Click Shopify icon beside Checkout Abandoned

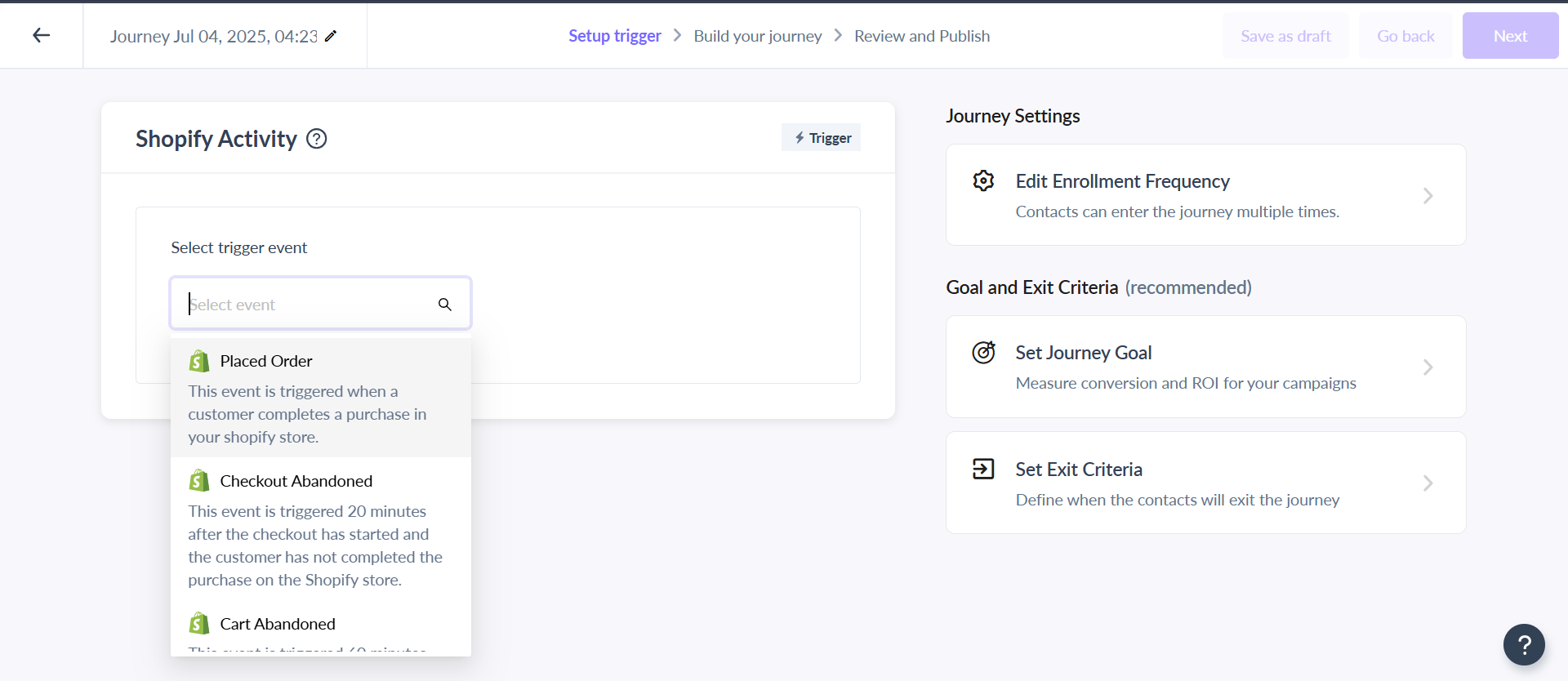199,481
